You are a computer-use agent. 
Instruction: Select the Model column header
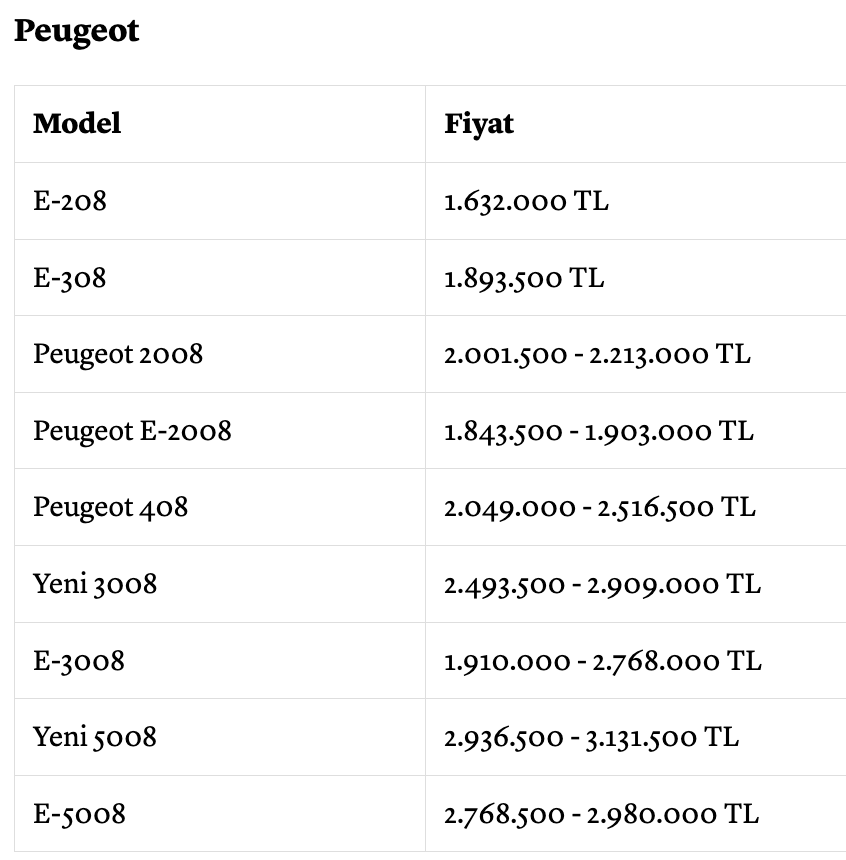pos(77,123)
